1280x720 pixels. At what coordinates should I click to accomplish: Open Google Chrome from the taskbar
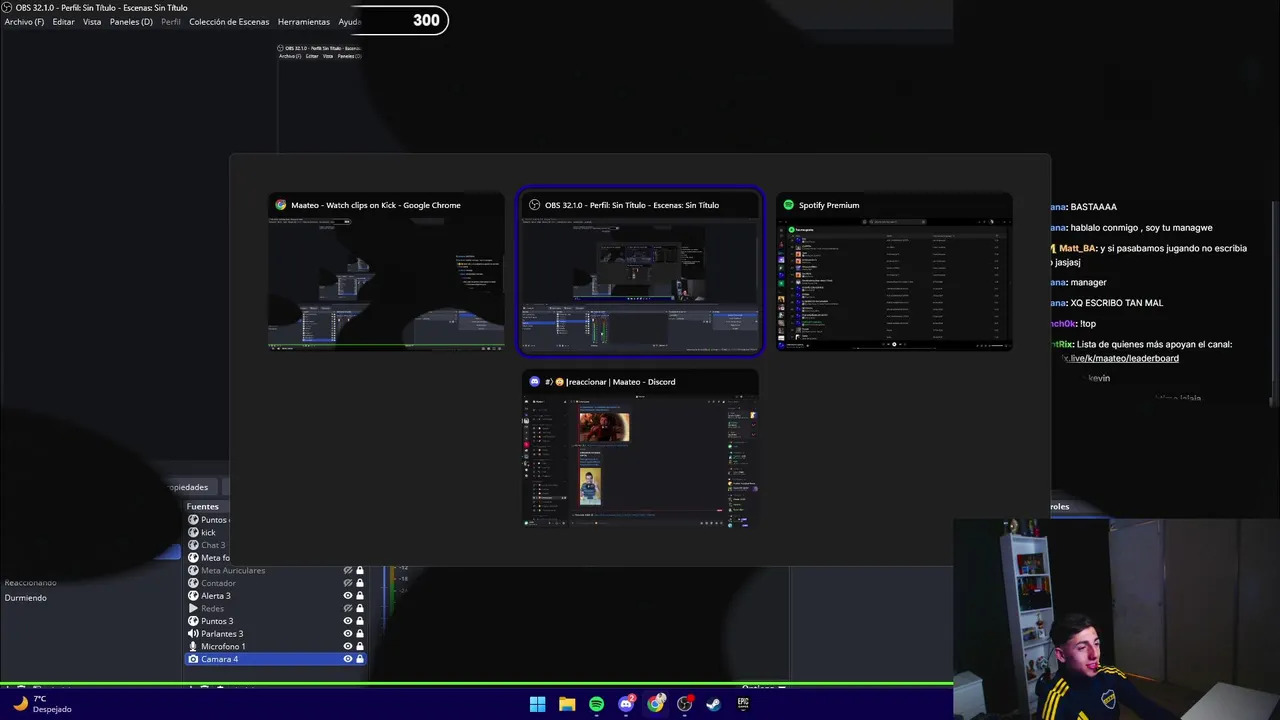pos(655,704)
